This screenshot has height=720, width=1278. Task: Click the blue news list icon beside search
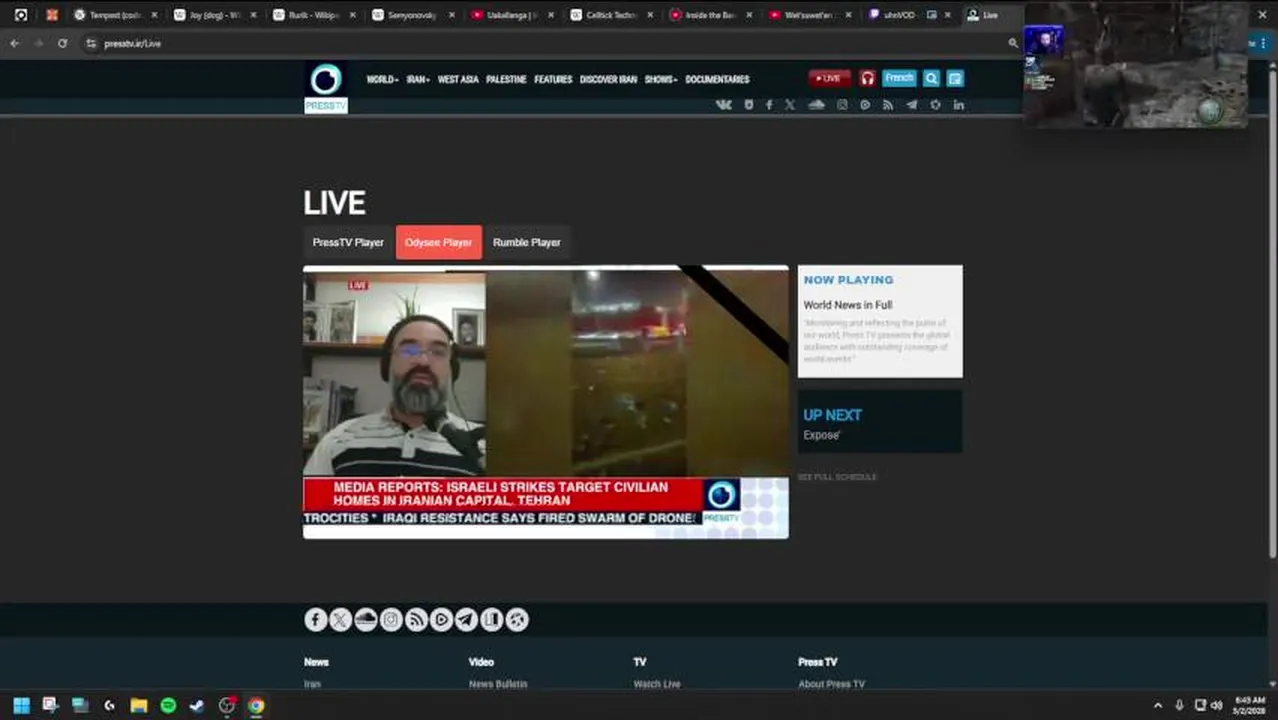[955, 78]
